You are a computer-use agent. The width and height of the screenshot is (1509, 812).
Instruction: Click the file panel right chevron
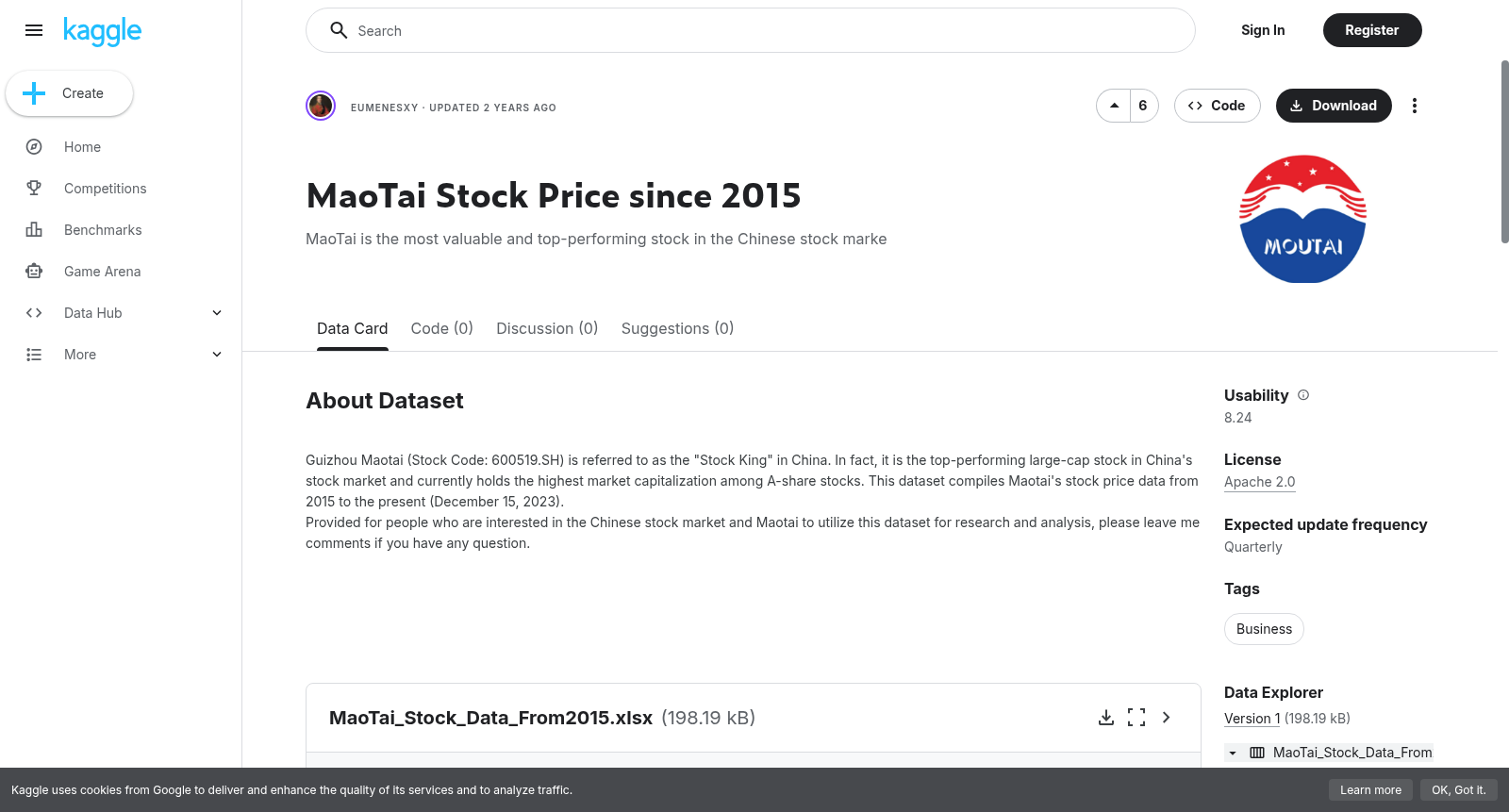pos(1167,718)
